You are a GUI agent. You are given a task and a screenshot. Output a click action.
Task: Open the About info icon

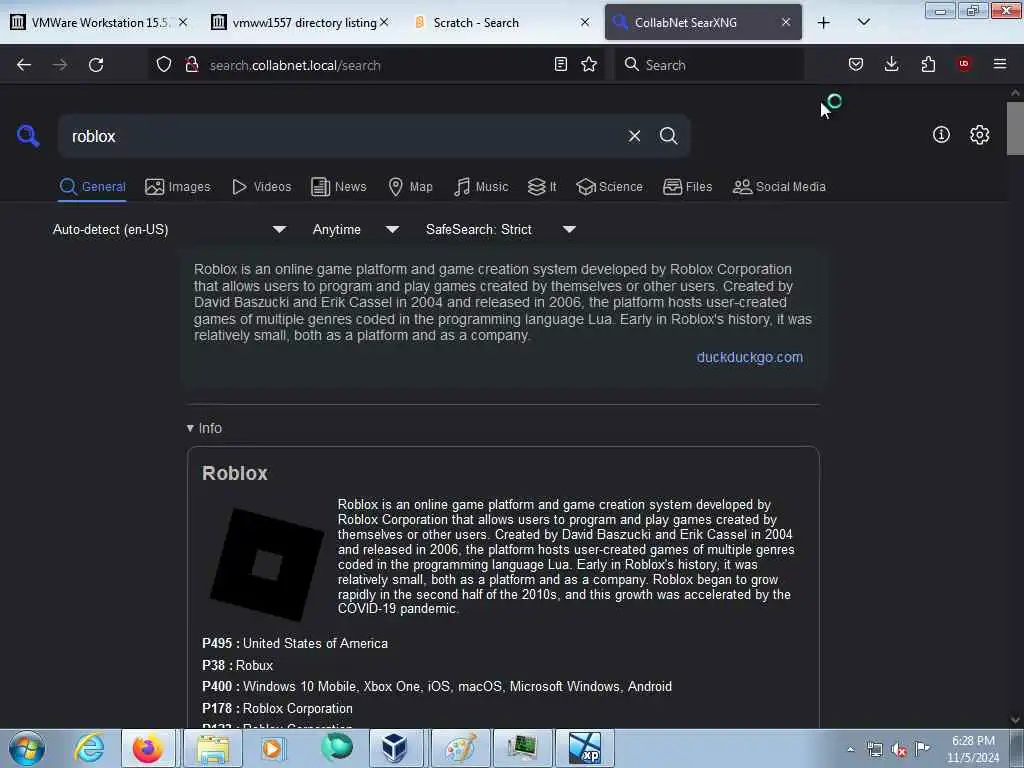941,135
